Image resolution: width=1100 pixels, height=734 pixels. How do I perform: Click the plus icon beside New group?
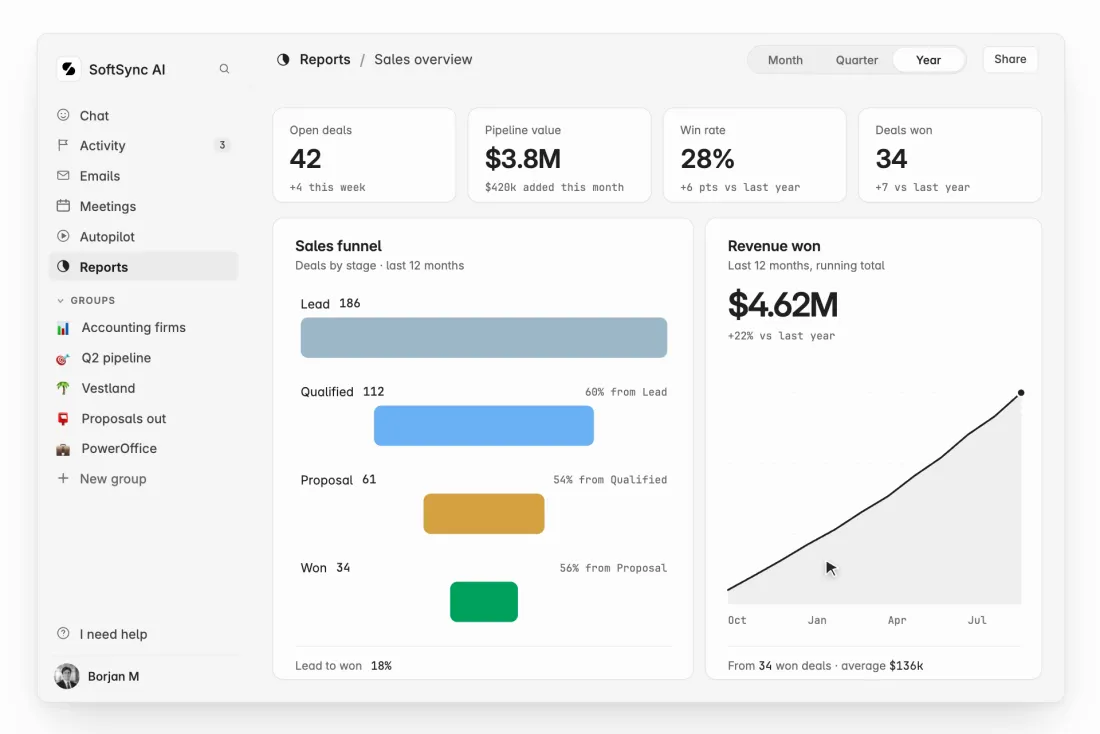click(x=63, y=478)
